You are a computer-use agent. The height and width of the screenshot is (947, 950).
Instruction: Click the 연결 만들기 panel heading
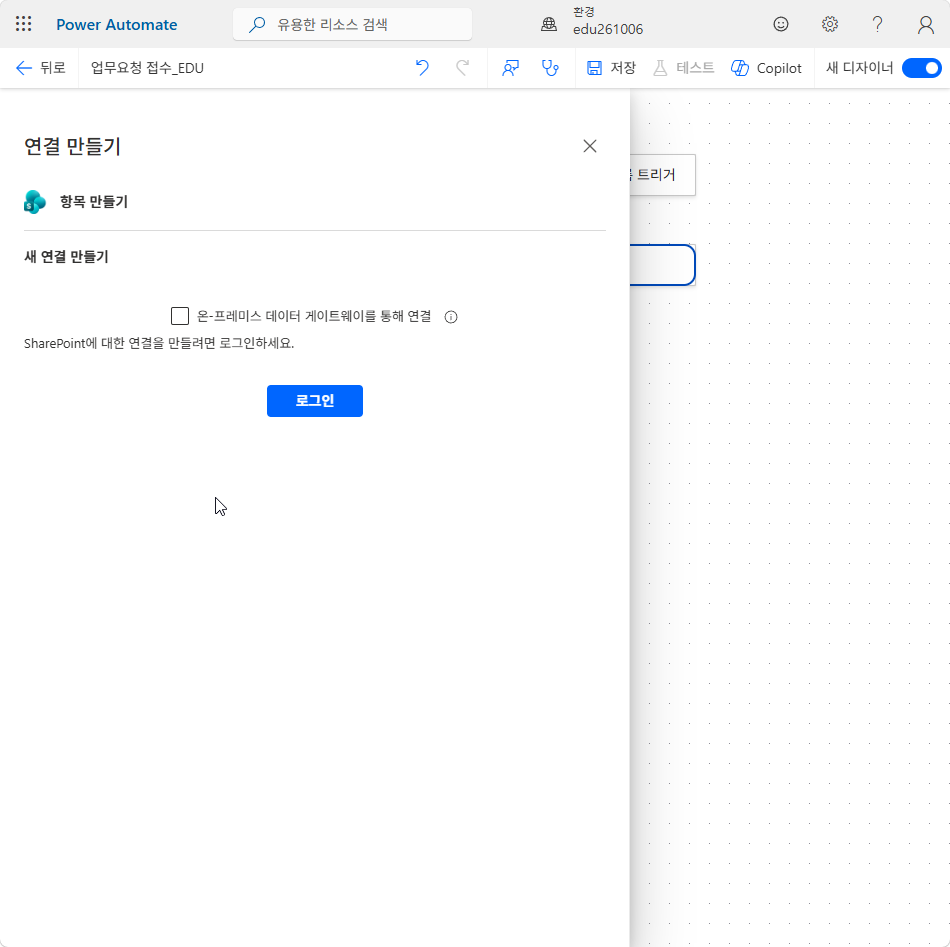pyautogui.click(x=73, y=146)
